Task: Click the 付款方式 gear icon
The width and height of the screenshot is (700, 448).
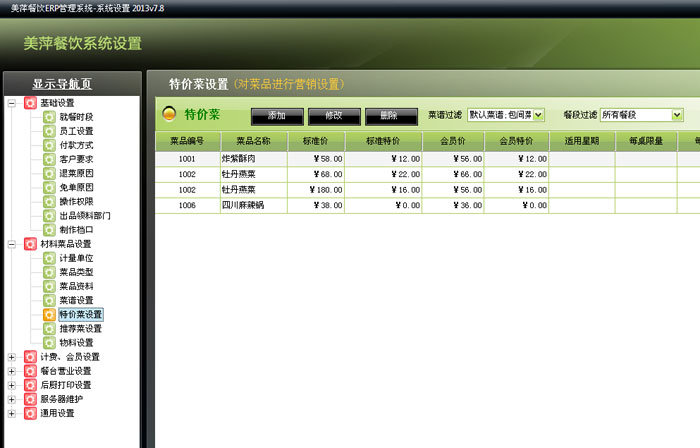Action: (x=49, y=145)
